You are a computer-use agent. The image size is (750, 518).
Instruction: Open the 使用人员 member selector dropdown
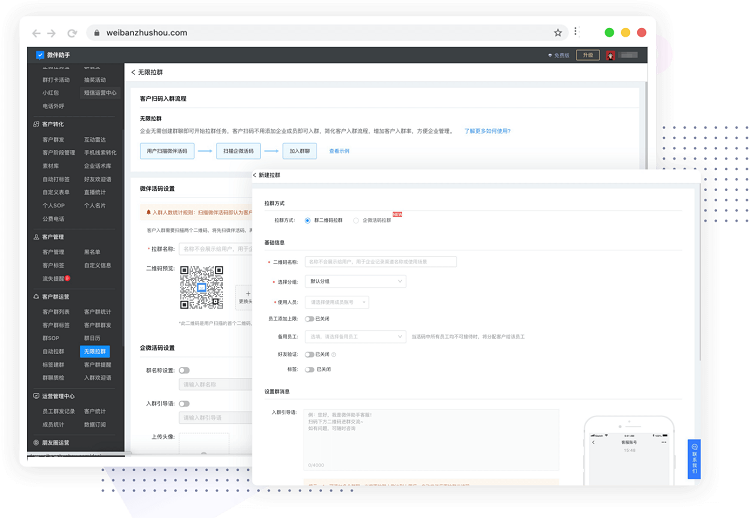[x=337, y=302]
